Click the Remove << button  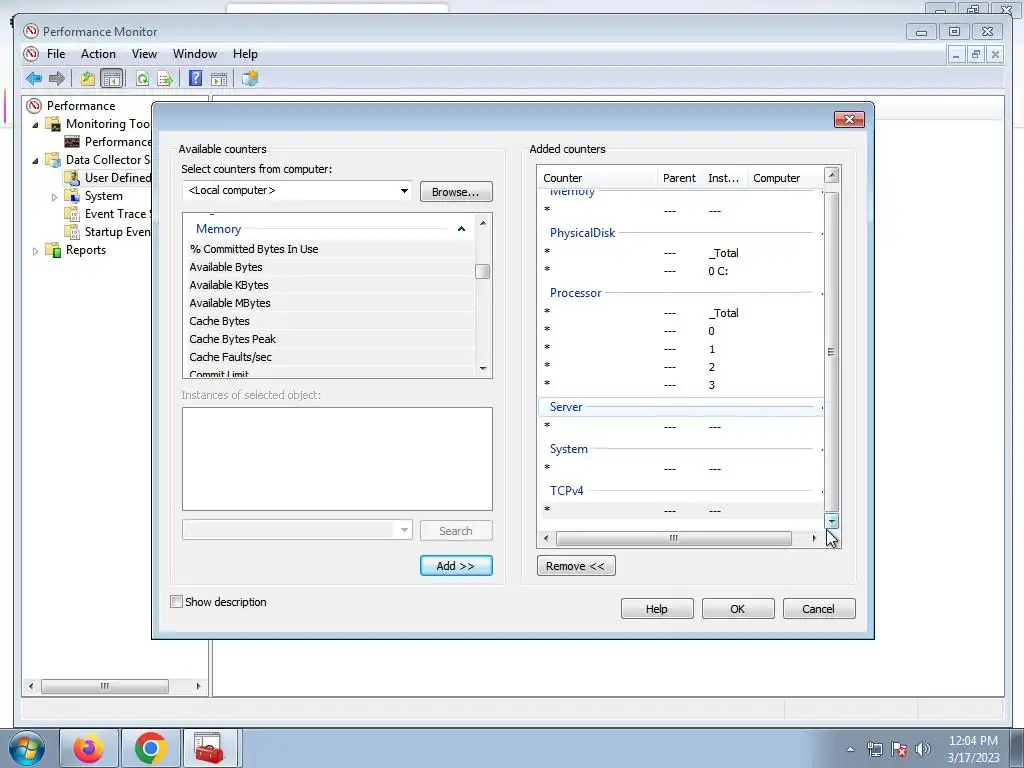pos(575,566)
